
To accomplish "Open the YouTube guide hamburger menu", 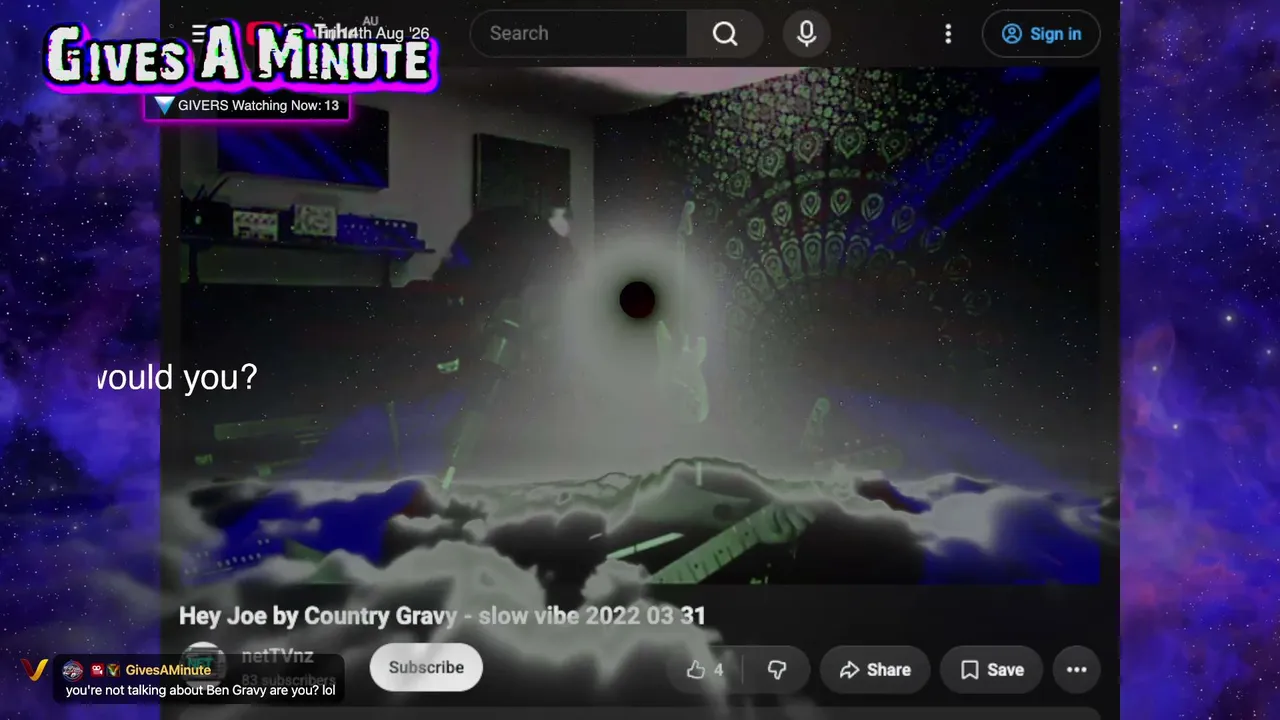I will (201, 35).
